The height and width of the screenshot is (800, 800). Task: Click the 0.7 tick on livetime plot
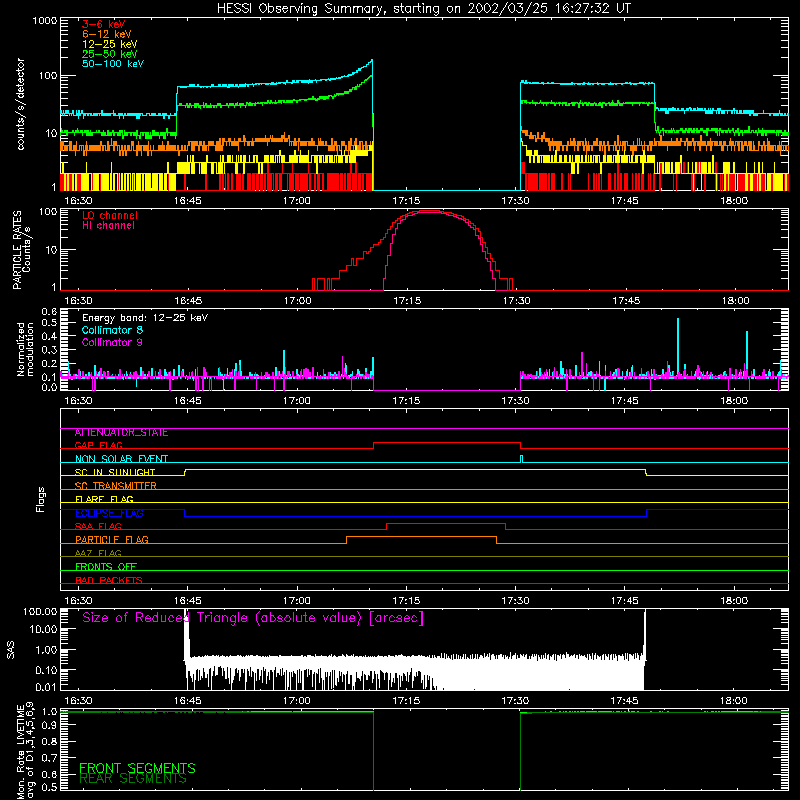pyautogui.click(x=49, y=758)
